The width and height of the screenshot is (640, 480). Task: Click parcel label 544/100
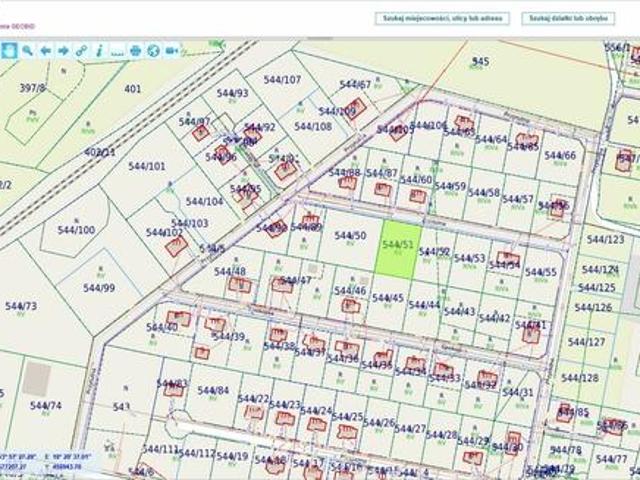point(76,230)
